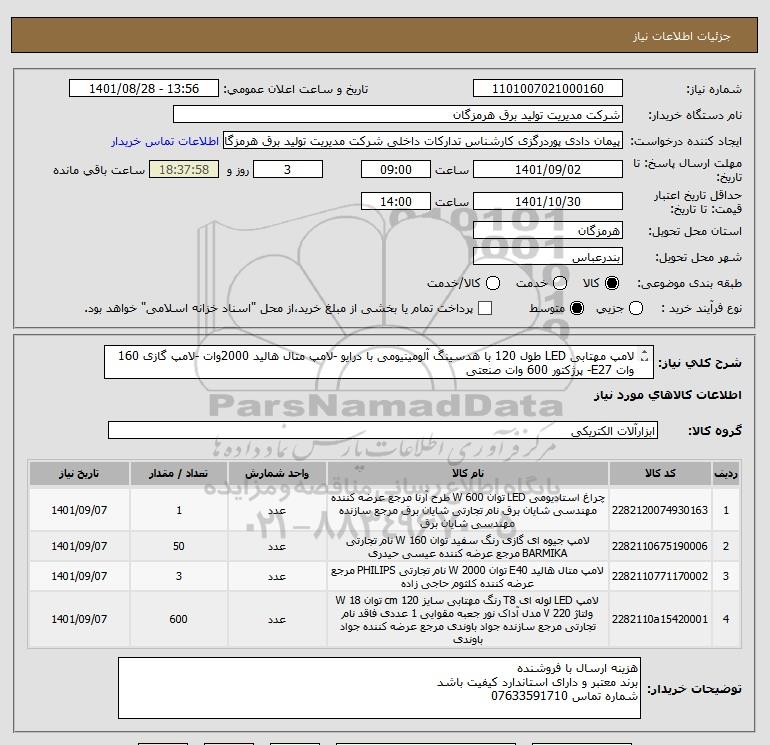Click the description box resize spinner arrows
This screenshot has width=770, height=745.
pos(645,356)
